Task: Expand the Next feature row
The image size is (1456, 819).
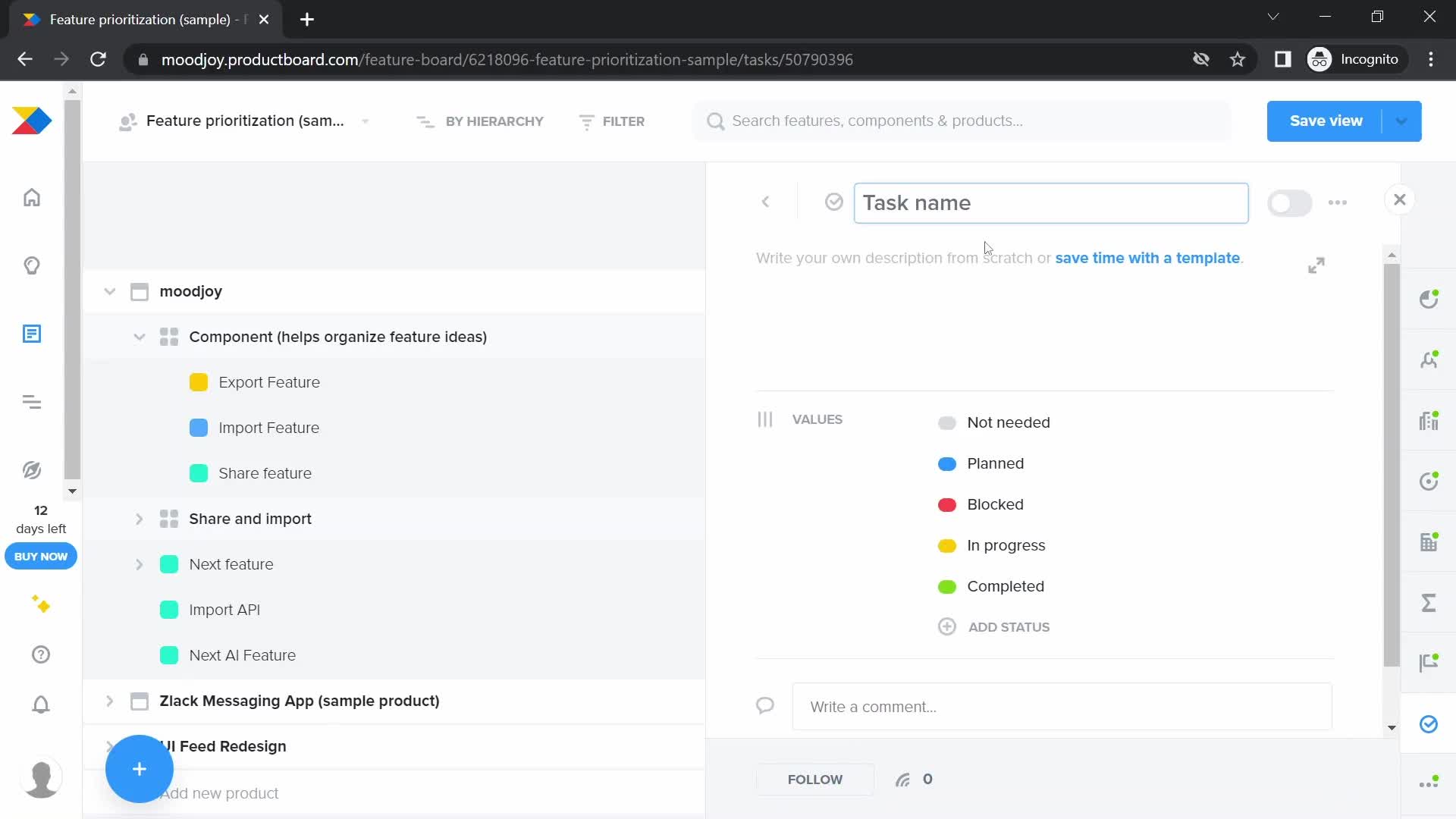Action: pyautogui.click(x=140, y=564)
